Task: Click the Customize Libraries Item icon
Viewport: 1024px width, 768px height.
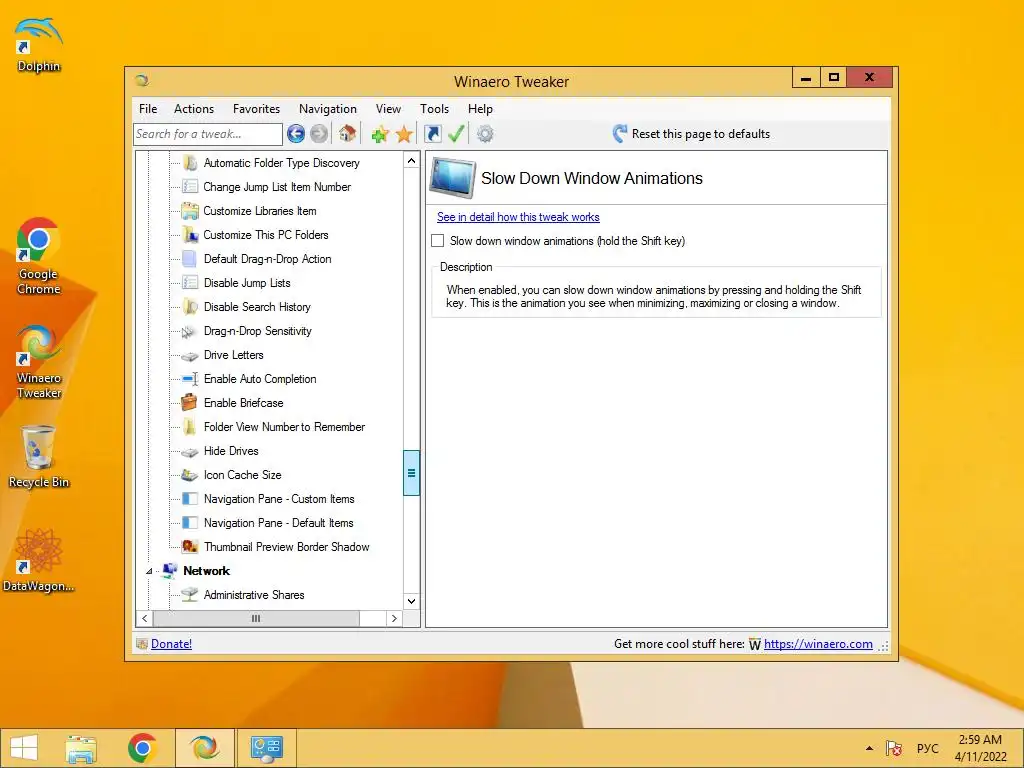Action: pyautogui.click(x=190, y=211)
